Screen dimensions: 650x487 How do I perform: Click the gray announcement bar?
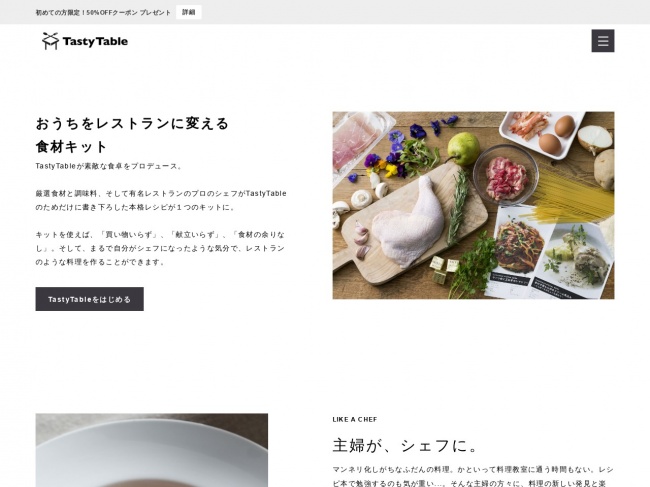coord(325,12)
